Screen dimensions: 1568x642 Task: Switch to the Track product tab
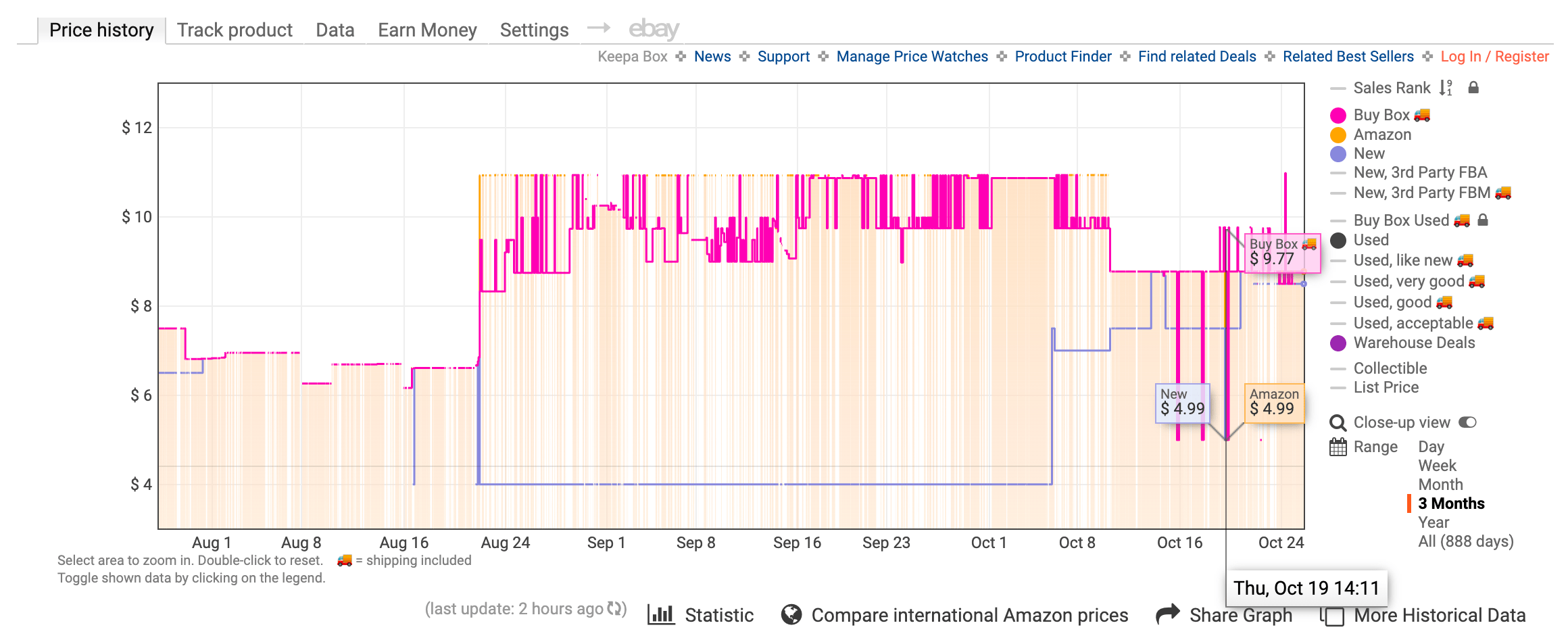coord(235,30)
